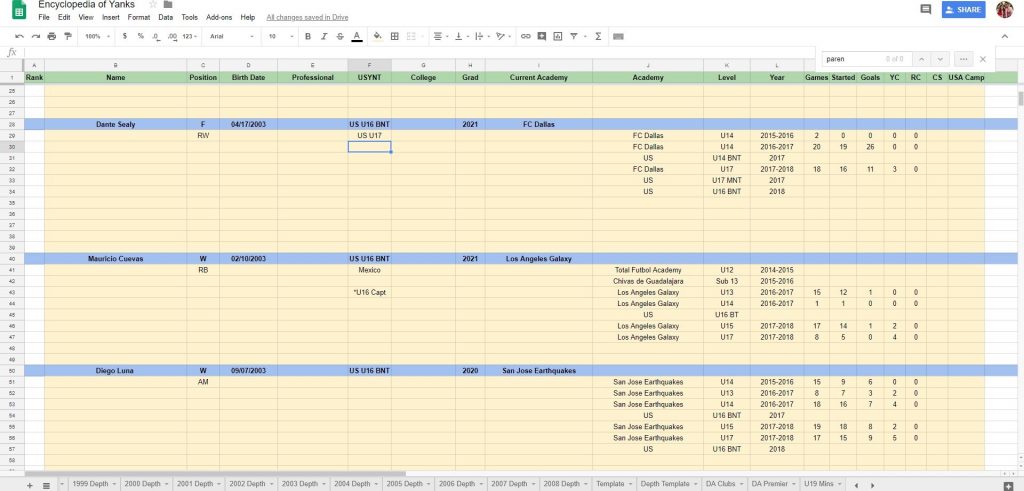The image size is (1024, 491).
Task: Open the Insert menu
Action: click(x=110, y=18)
